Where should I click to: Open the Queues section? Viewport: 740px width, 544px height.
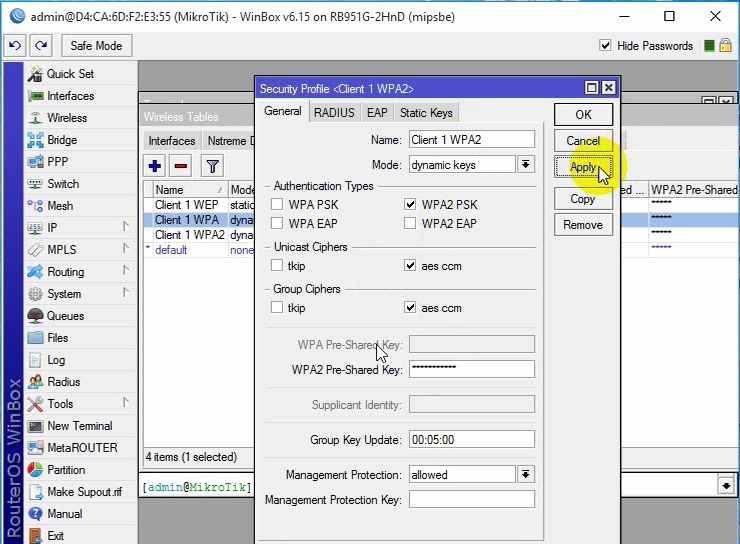56,316
